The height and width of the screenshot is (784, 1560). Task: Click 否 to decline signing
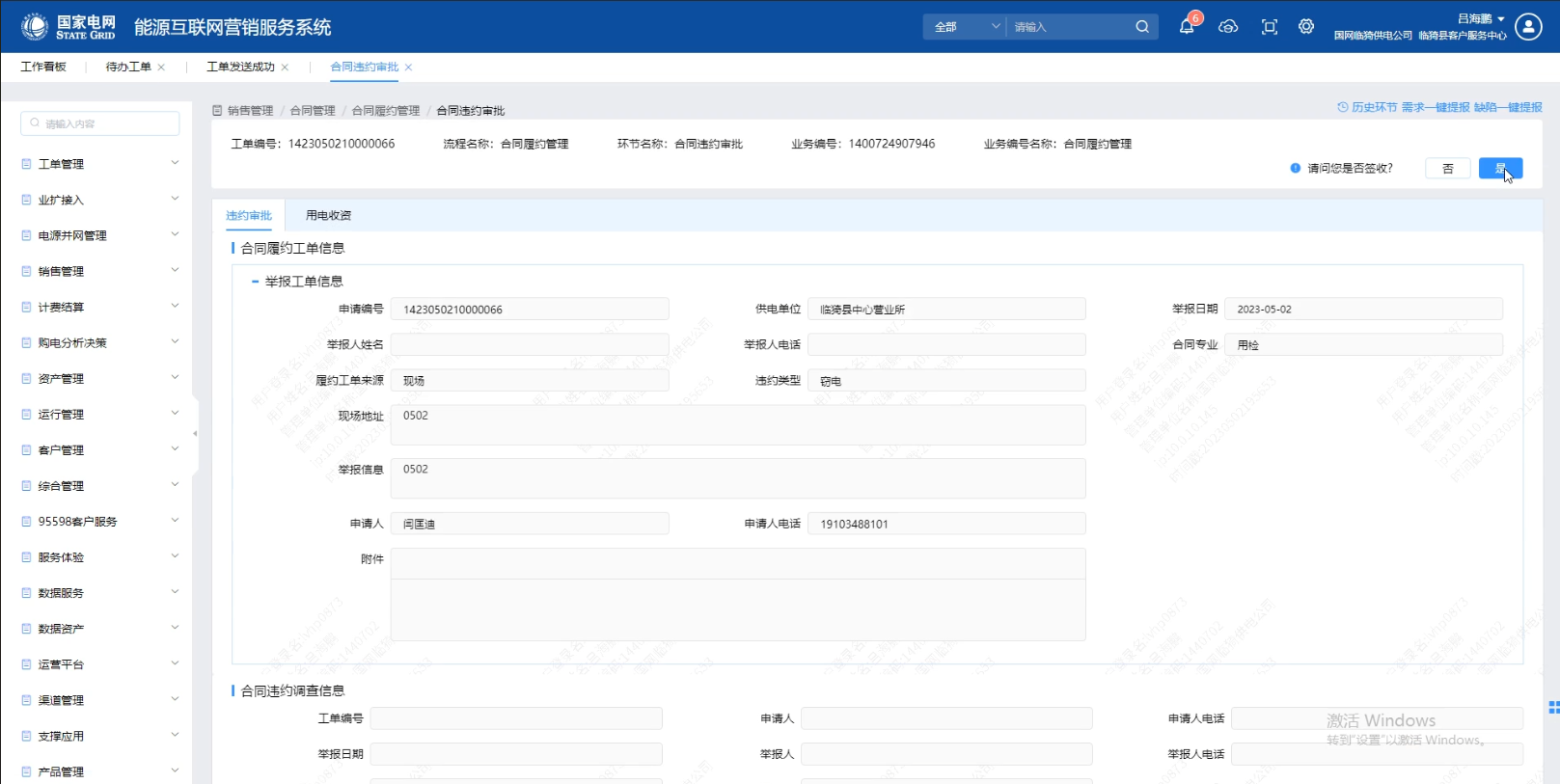pyautogui.click(x=1448, y=169)
